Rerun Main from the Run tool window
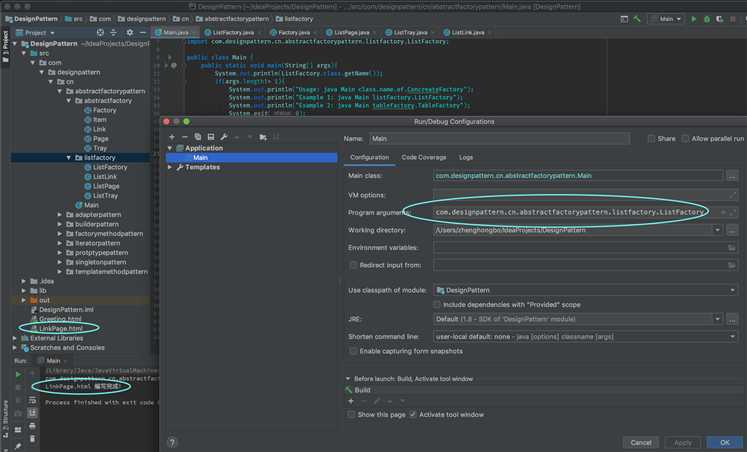Screen dimensions: 747x452 [x=18, y=375]
